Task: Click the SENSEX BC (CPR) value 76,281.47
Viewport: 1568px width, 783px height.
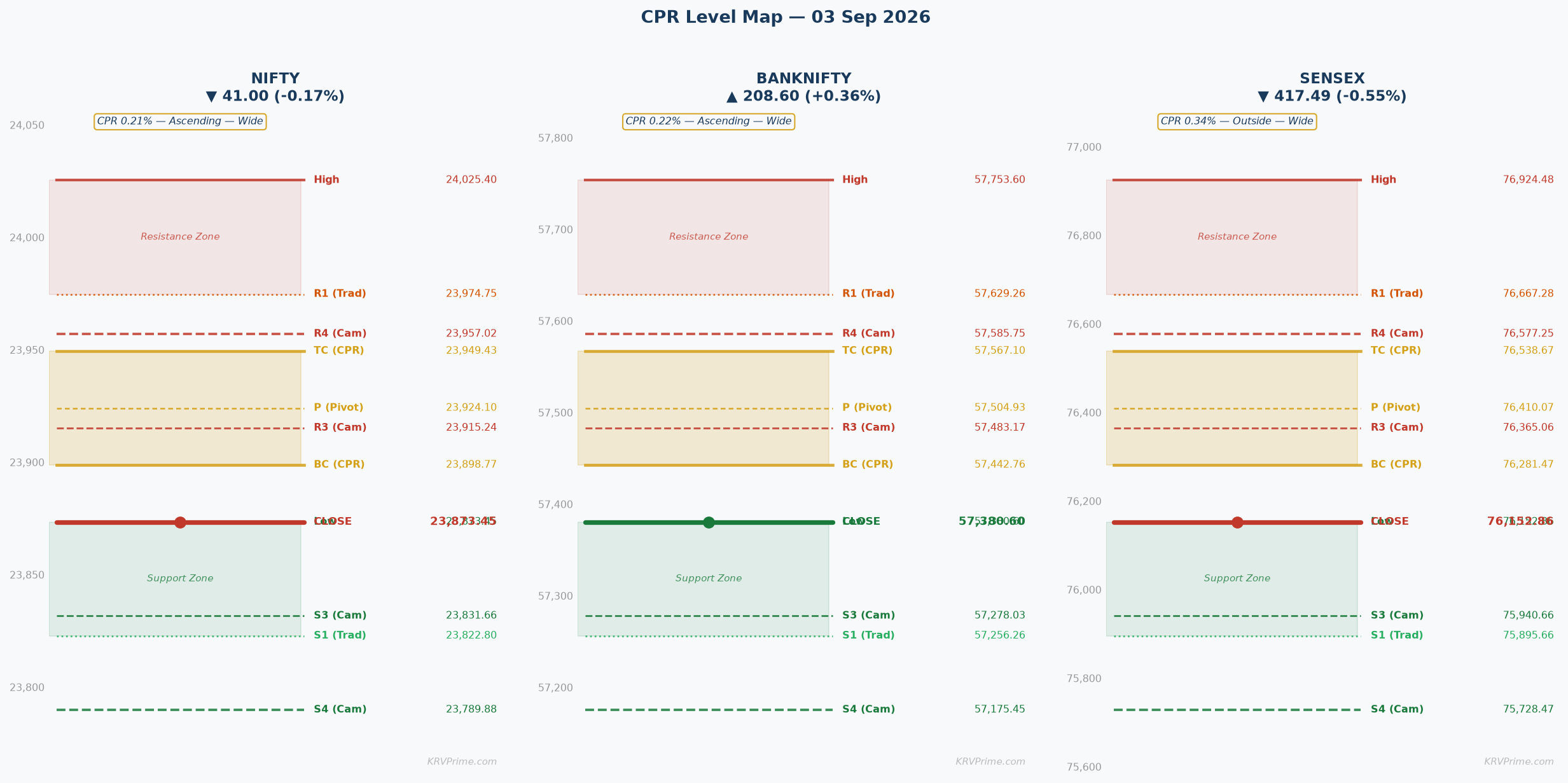Action: tap(1529, 465)
